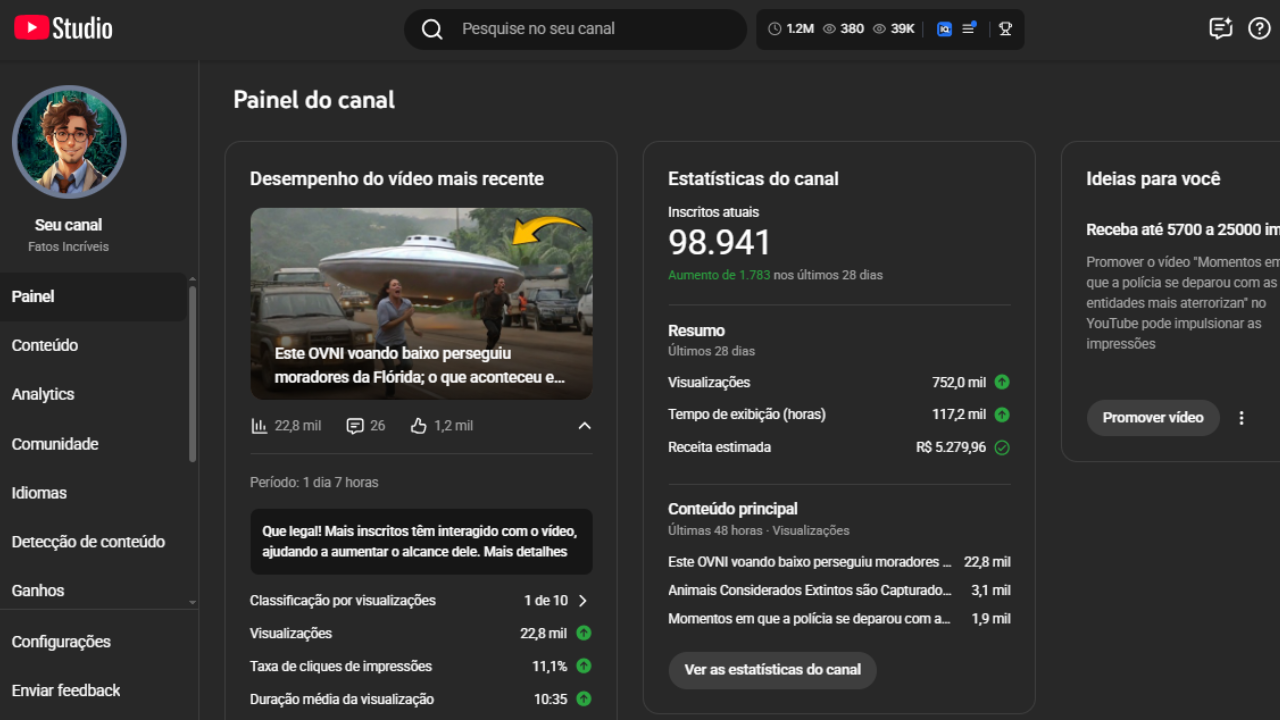Go to Conteúdo in the sidebar
Viewport: 1280px width, 720px height.
point(45,345)
